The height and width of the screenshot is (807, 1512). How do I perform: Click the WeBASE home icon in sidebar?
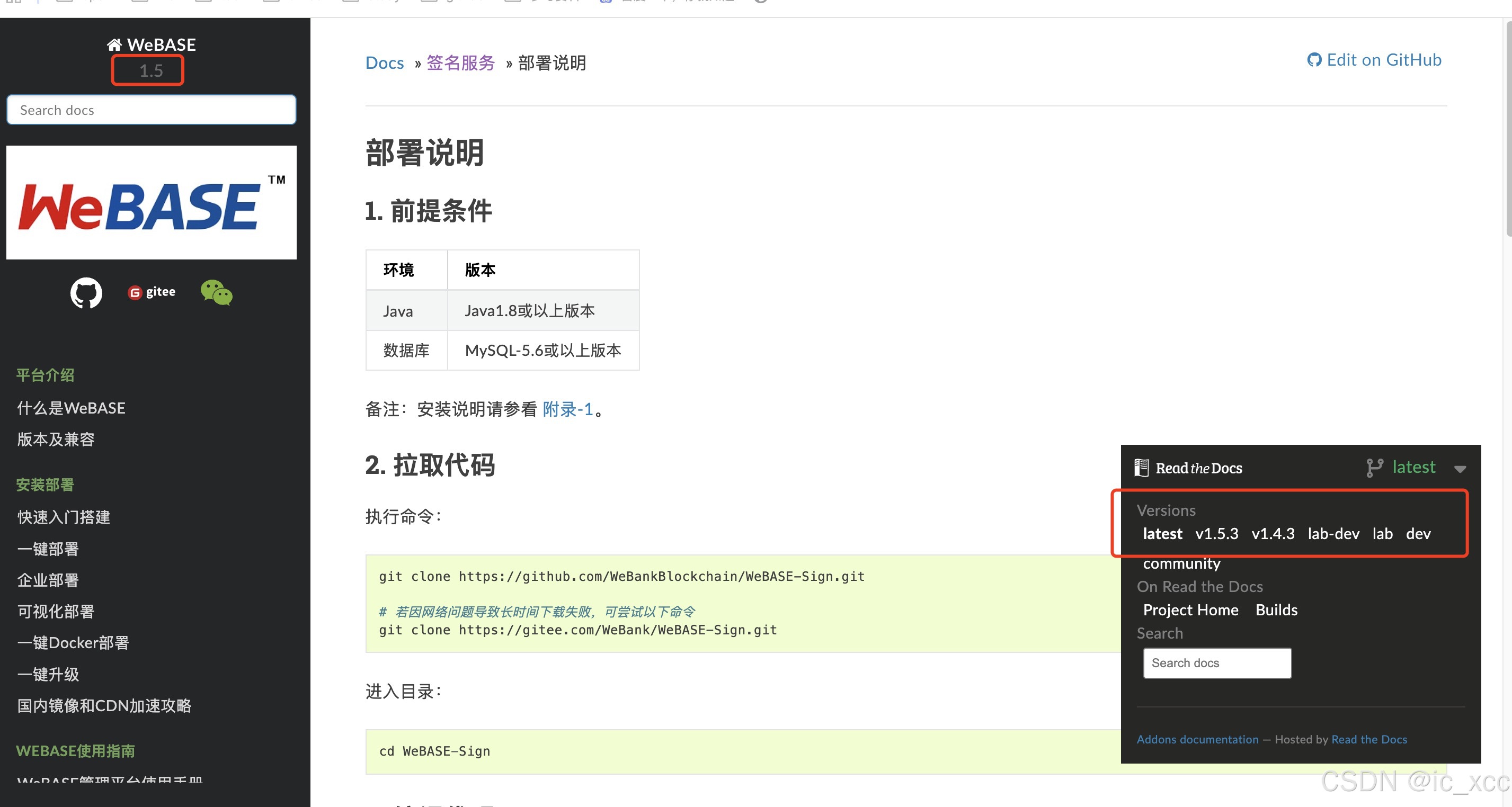(x=114, y=44)
